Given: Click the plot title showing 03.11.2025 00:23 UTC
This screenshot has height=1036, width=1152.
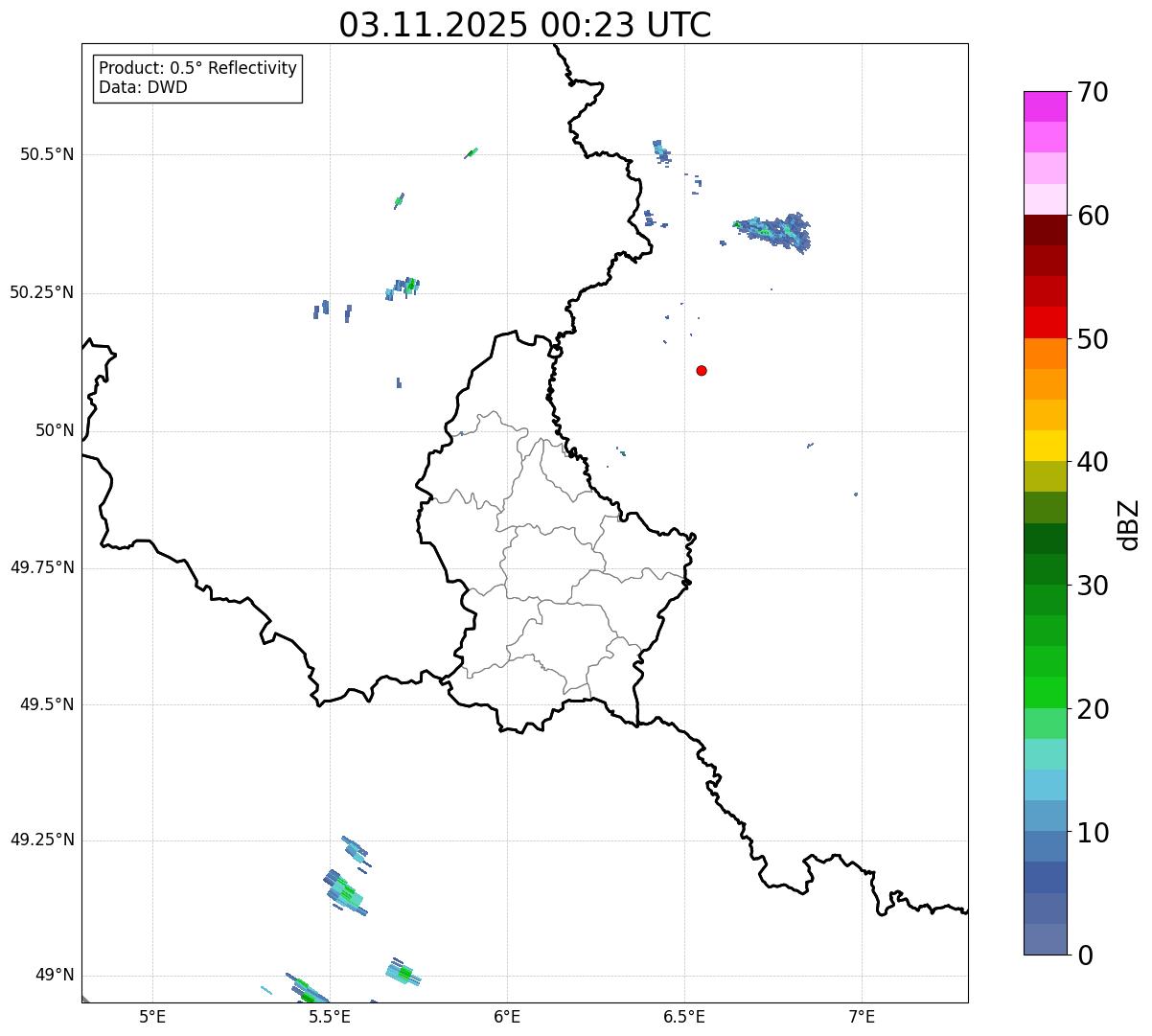Looking at the screenshot, I should point(525,25).
